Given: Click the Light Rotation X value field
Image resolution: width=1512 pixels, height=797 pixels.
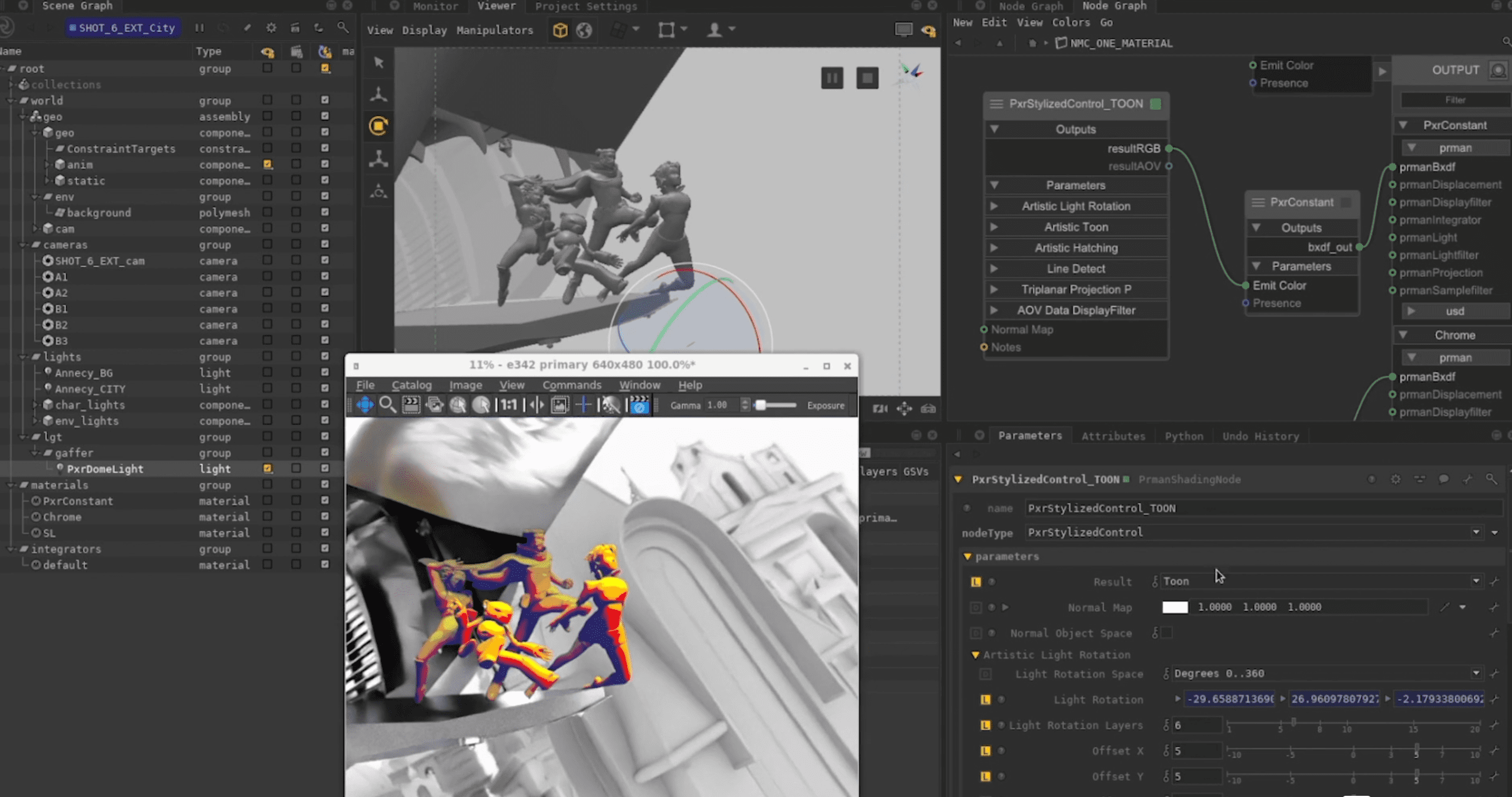Looking at the screenshot, I should pyautogui.click(x=1230, y=699).
